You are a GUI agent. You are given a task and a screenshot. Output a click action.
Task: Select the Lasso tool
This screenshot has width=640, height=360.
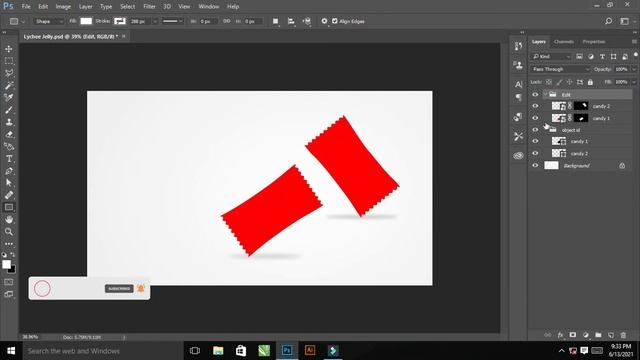coord(9,73)
